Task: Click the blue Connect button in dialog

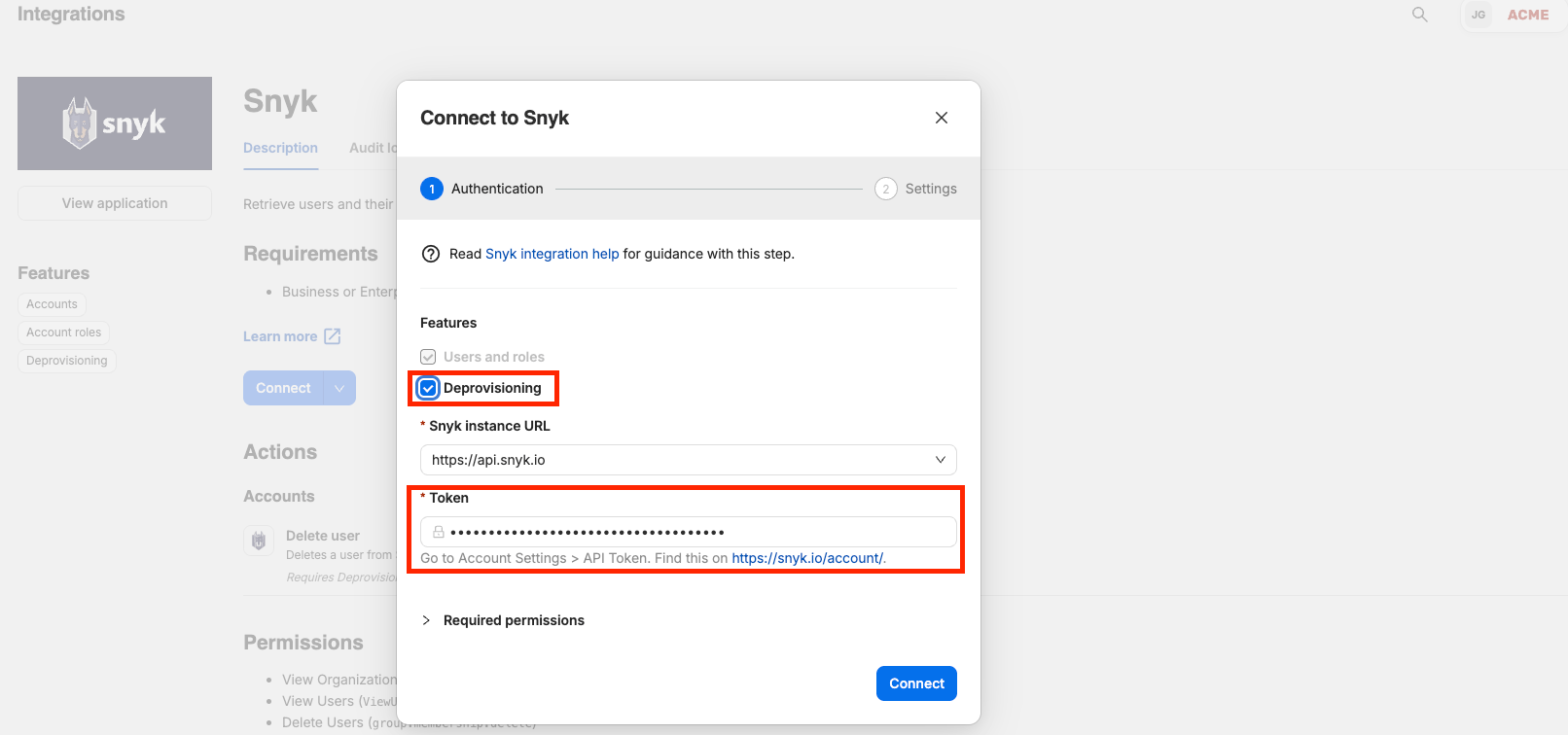Action: point(916,683)
